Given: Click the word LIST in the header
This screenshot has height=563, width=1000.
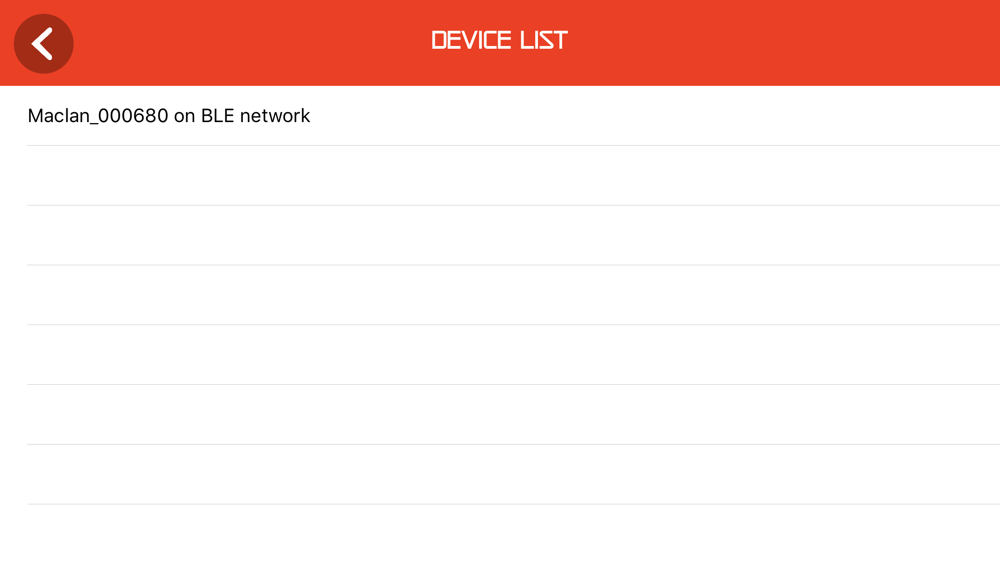Looking at the screenshot, I should [543, 41].
